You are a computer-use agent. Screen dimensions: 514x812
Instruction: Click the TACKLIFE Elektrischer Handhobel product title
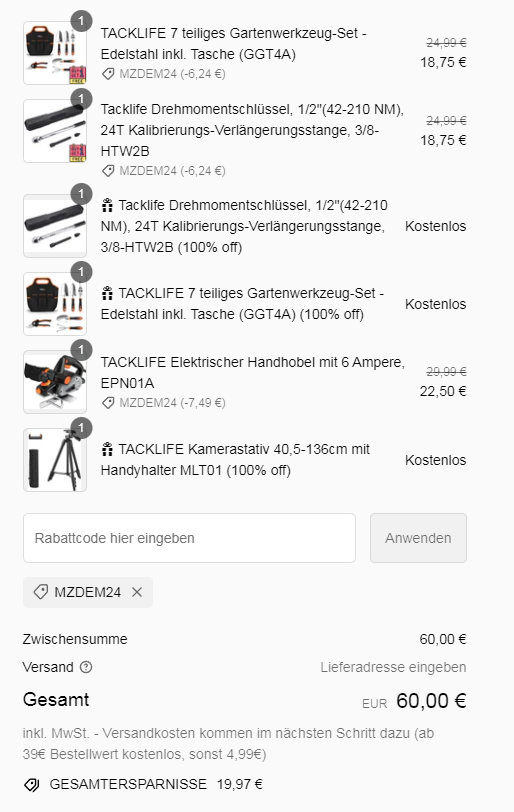click(x=253, y=372)
